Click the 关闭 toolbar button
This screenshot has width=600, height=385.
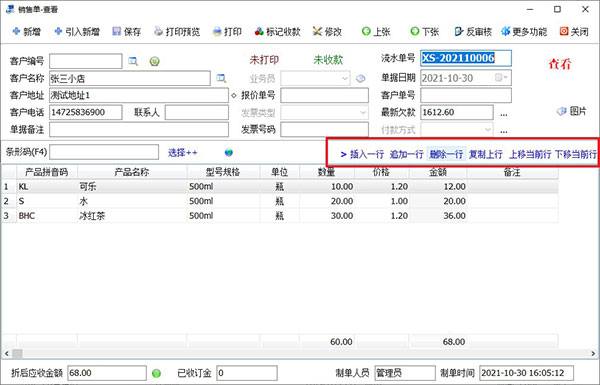coord(574,31)
